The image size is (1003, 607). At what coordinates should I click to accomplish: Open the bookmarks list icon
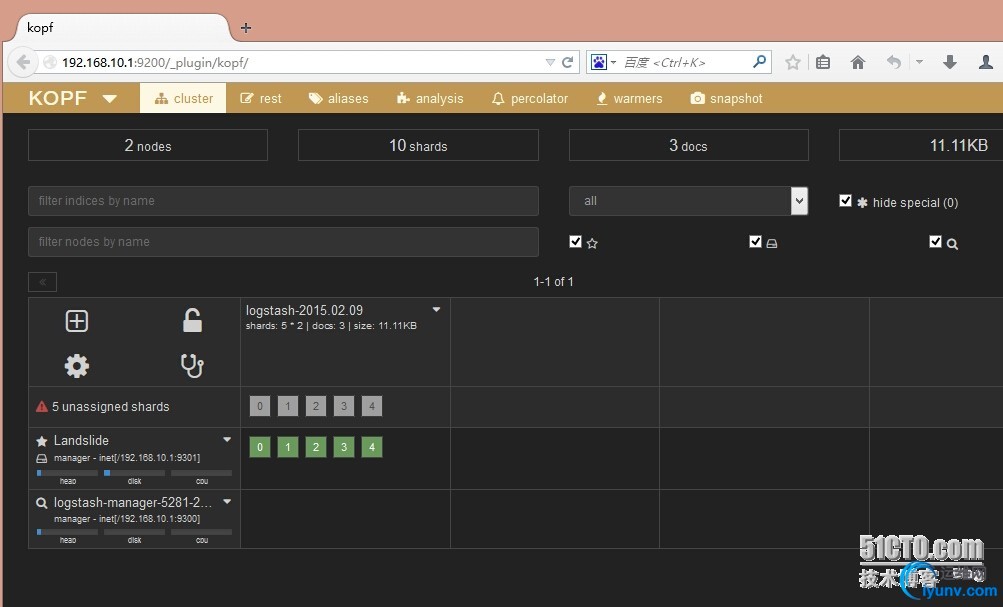[823, 62]
